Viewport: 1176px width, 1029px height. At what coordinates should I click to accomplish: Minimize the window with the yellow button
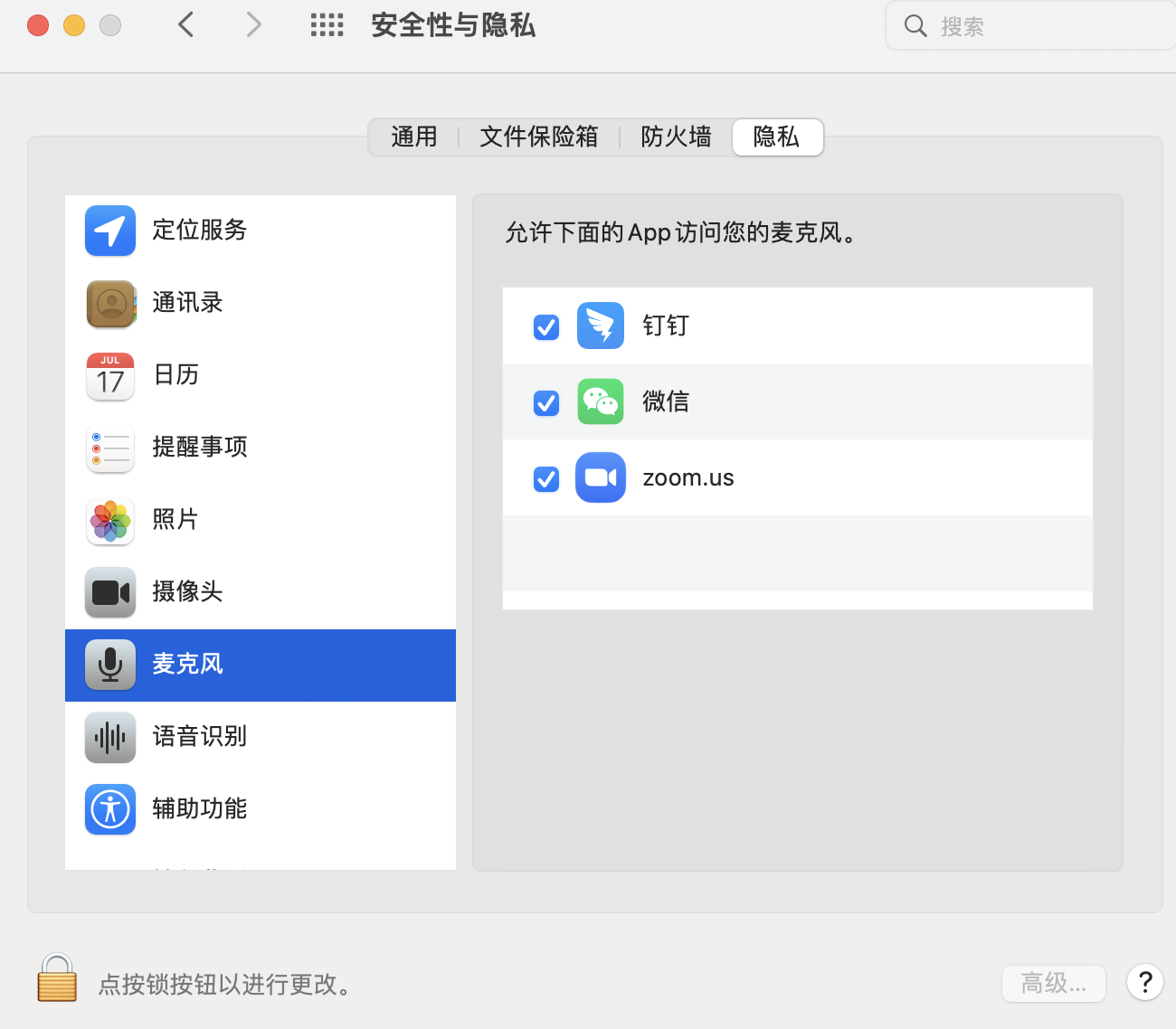tap(74, 25)
